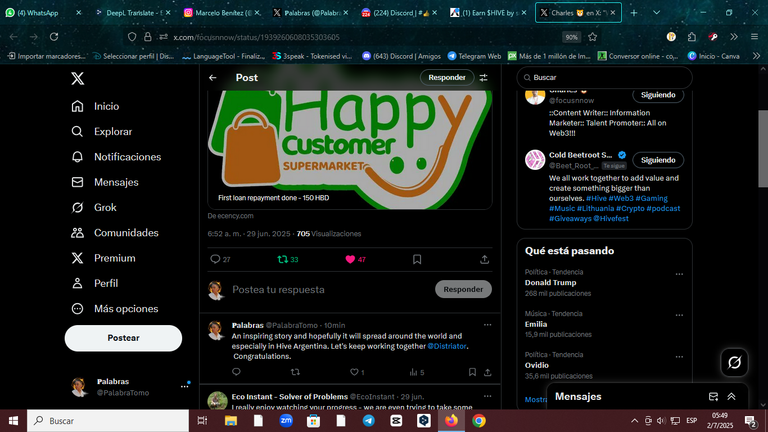This screenshot has width=768, height=432.
Task: Expand the Mensajes drawer
Action: click(731, 397)
